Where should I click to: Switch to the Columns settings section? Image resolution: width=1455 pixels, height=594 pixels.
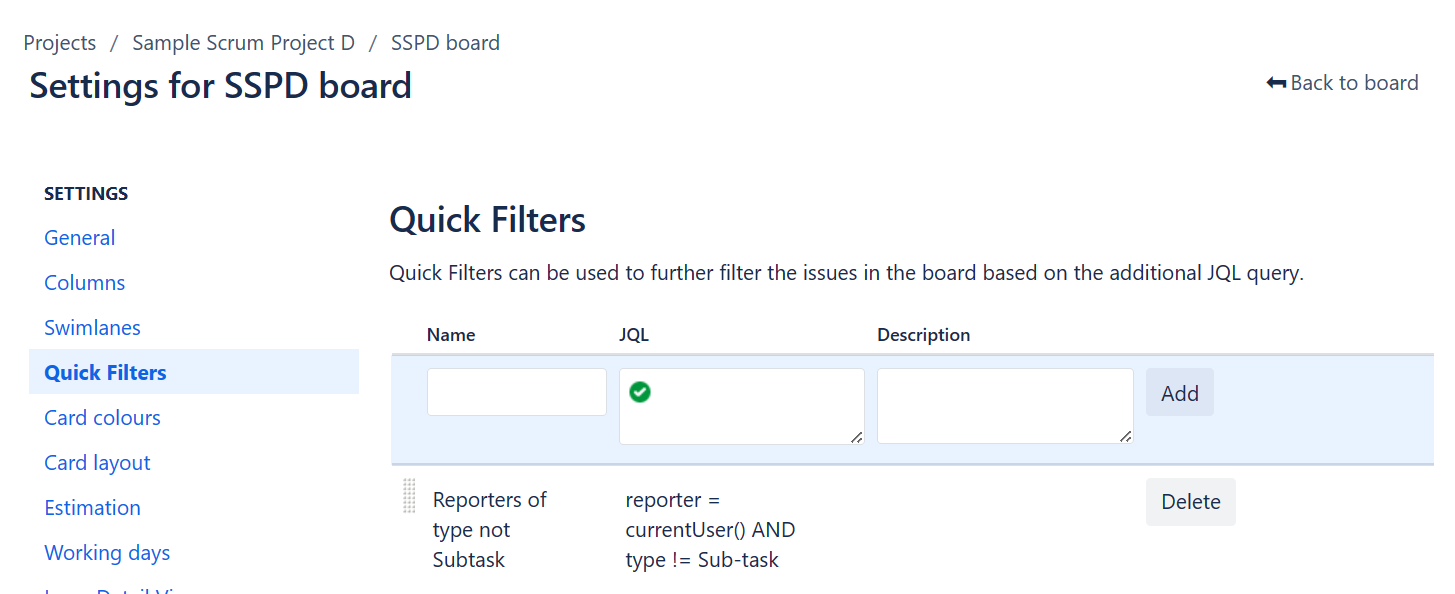click(x=84, y=282)
